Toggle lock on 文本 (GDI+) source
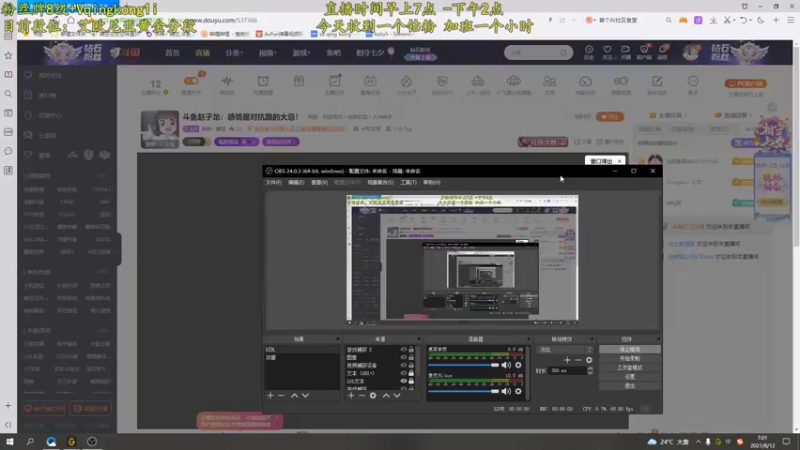 411,373
